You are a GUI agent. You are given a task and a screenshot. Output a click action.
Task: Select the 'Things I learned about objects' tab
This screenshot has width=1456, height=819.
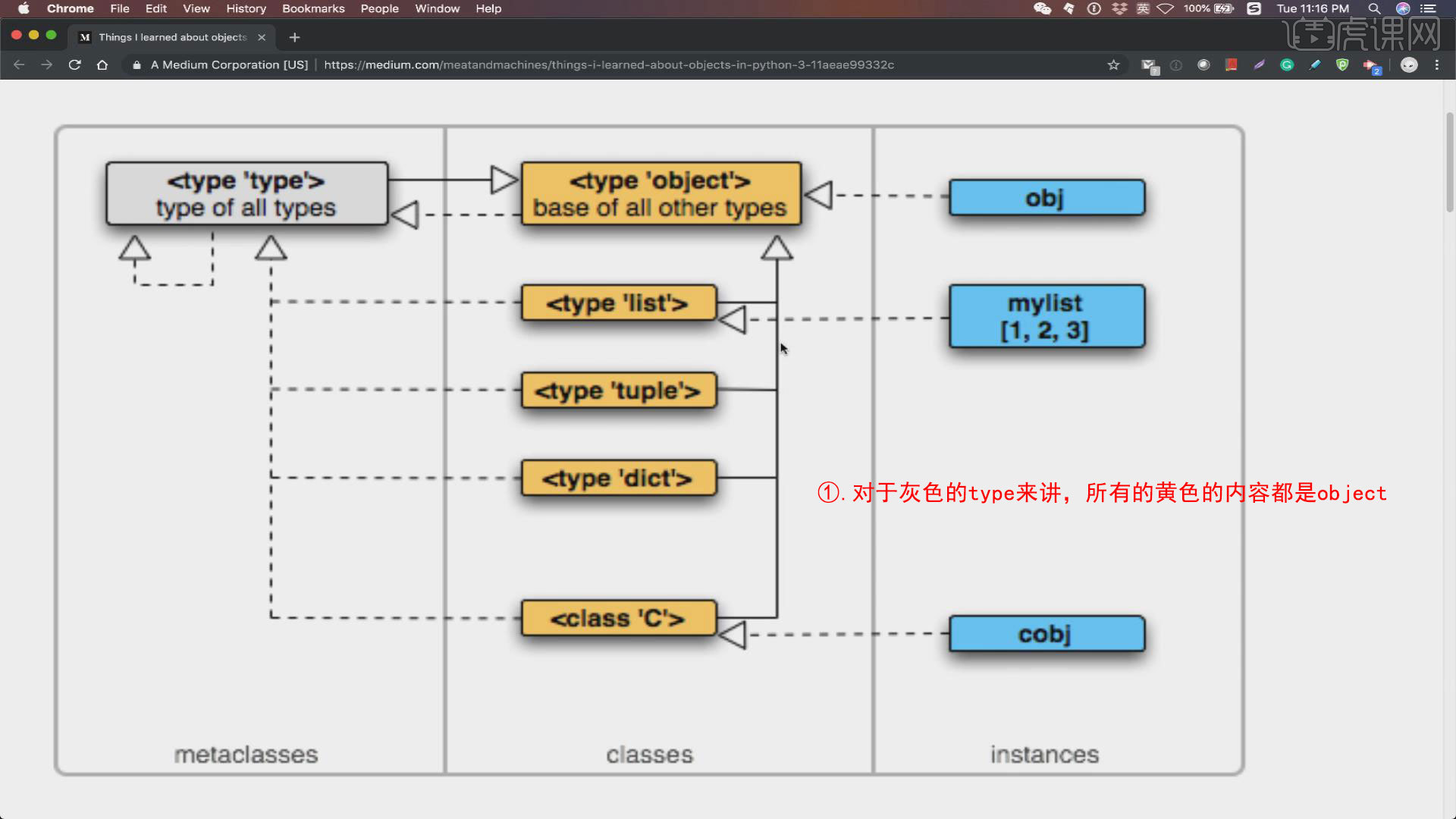(172, 37)
